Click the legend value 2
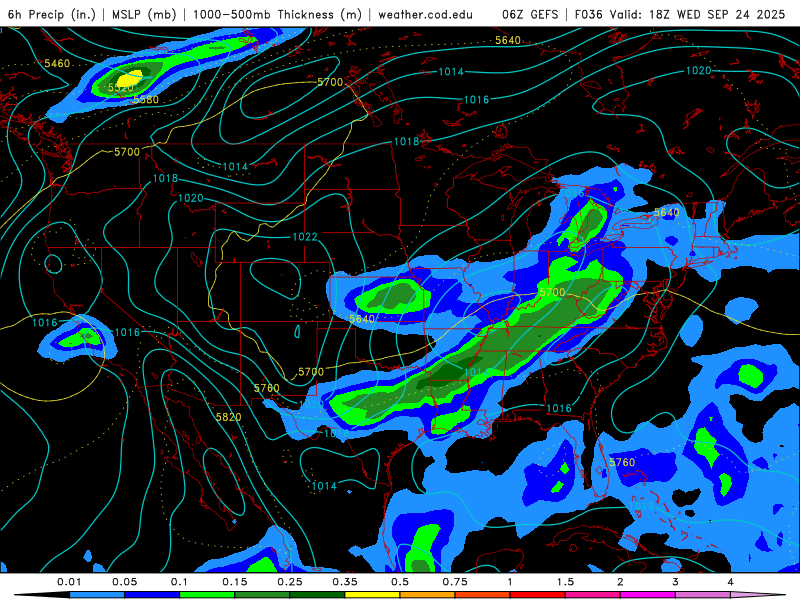Image resolution: width=800 pixels, height=600 pixels. click(620, 582)
